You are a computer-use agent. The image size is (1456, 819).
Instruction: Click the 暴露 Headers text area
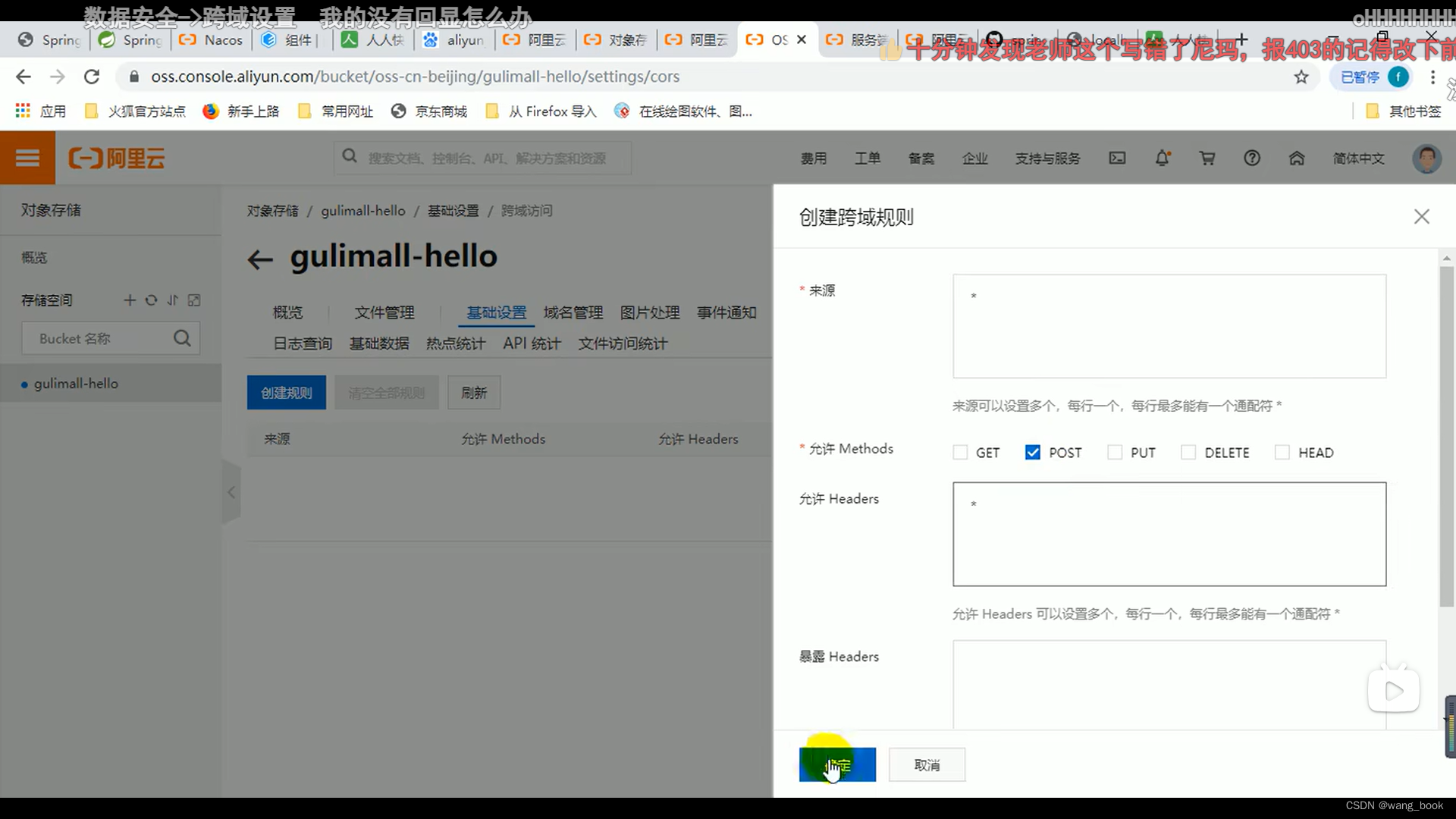pyautogui.click(x=1169, y=685)
